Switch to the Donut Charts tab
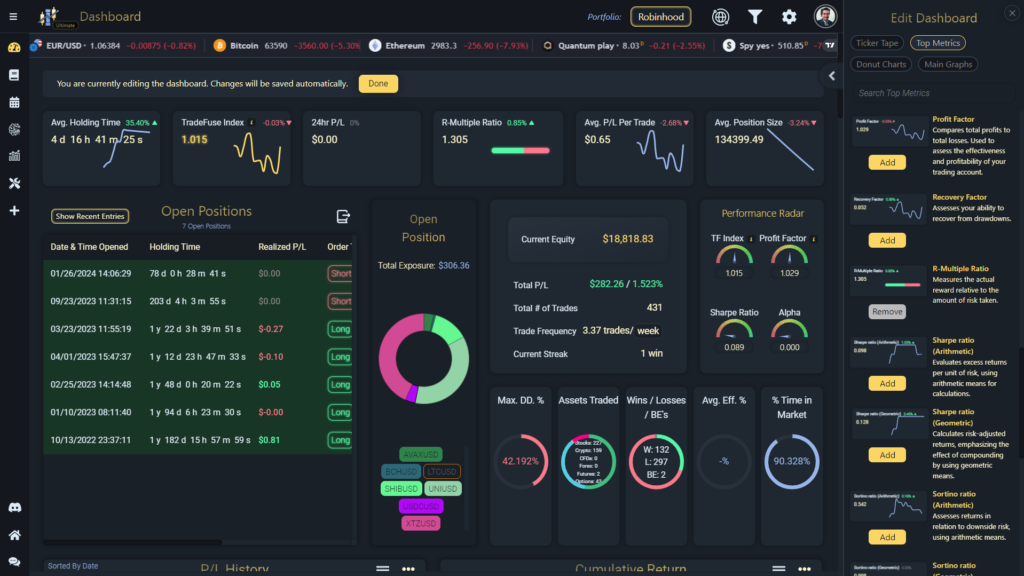 [x=881, y=64]
